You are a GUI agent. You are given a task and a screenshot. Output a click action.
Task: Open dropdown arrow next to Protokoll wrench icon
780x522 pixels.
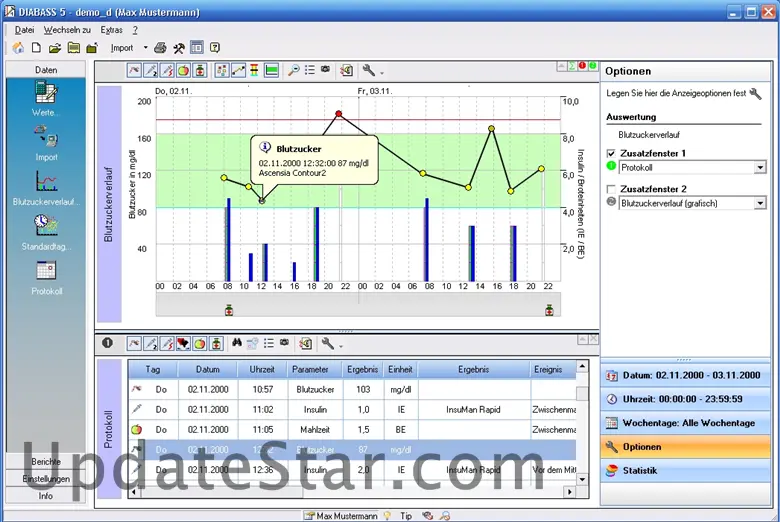coord(341,345)
